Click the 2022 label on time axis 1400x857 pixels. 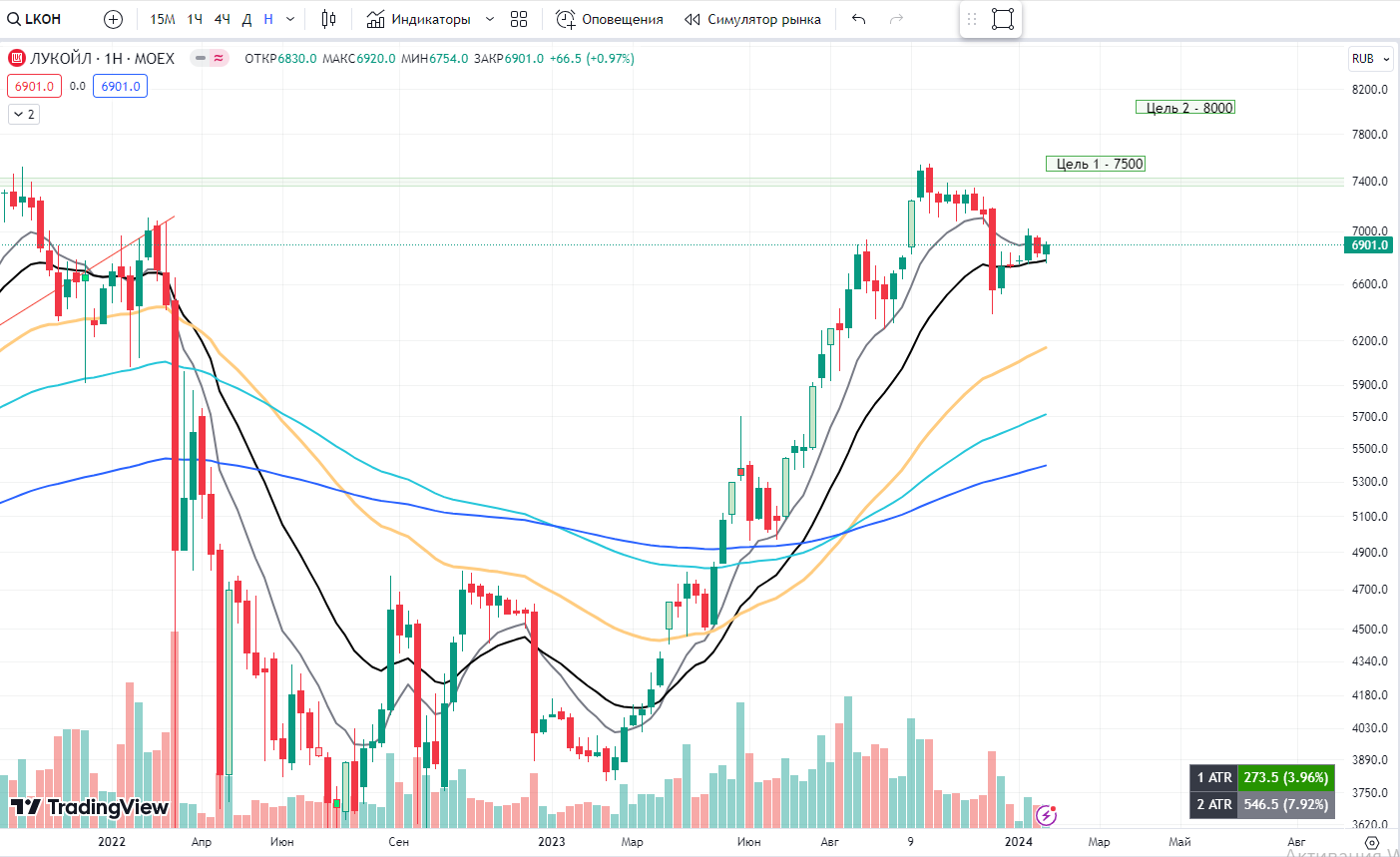click(x=112, y=842)
